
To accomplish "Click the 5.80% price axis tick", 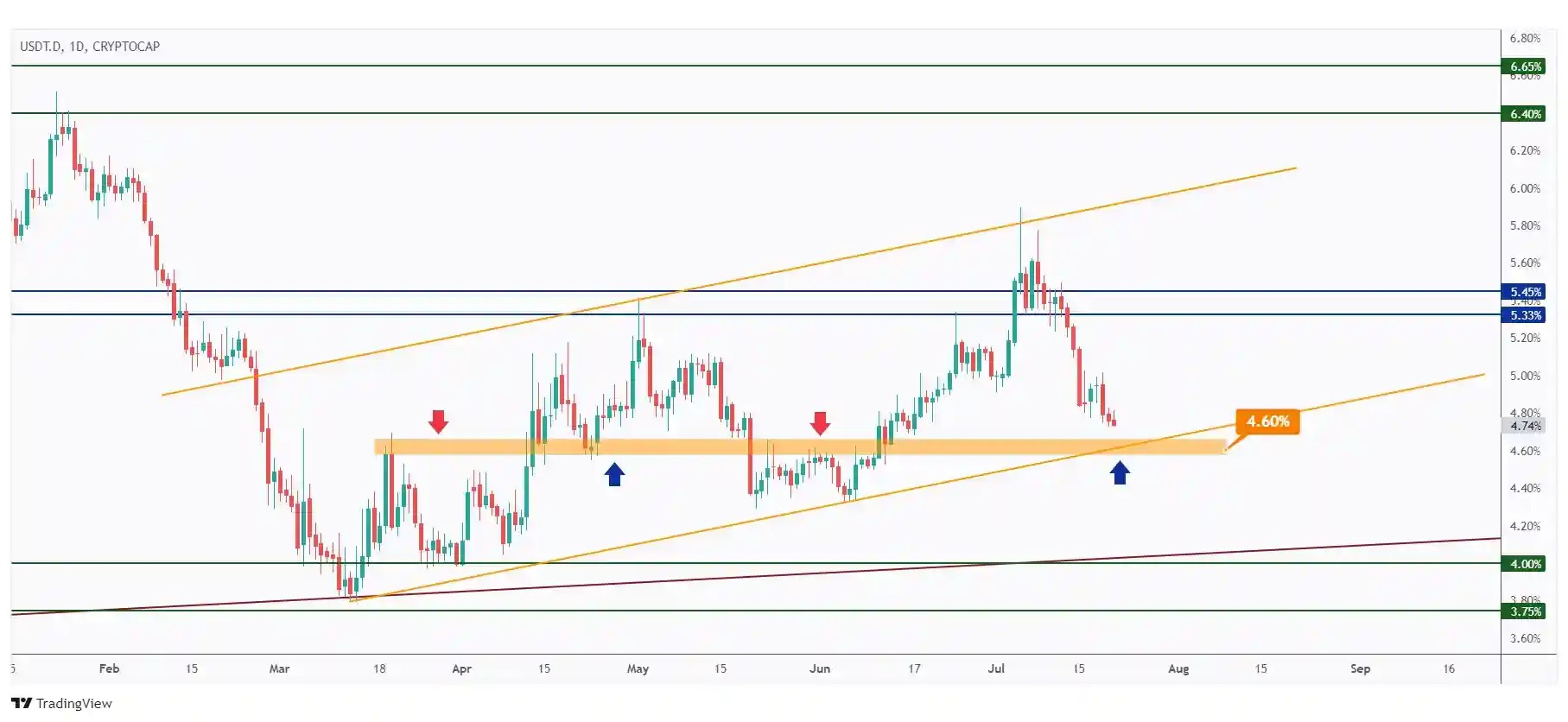I will pos(1525,225).
